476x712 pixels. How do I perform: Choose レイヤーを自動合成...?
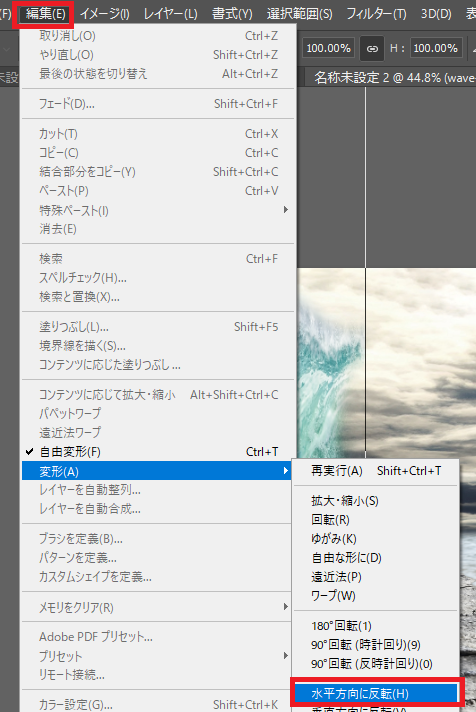click(x=157, y=509)
